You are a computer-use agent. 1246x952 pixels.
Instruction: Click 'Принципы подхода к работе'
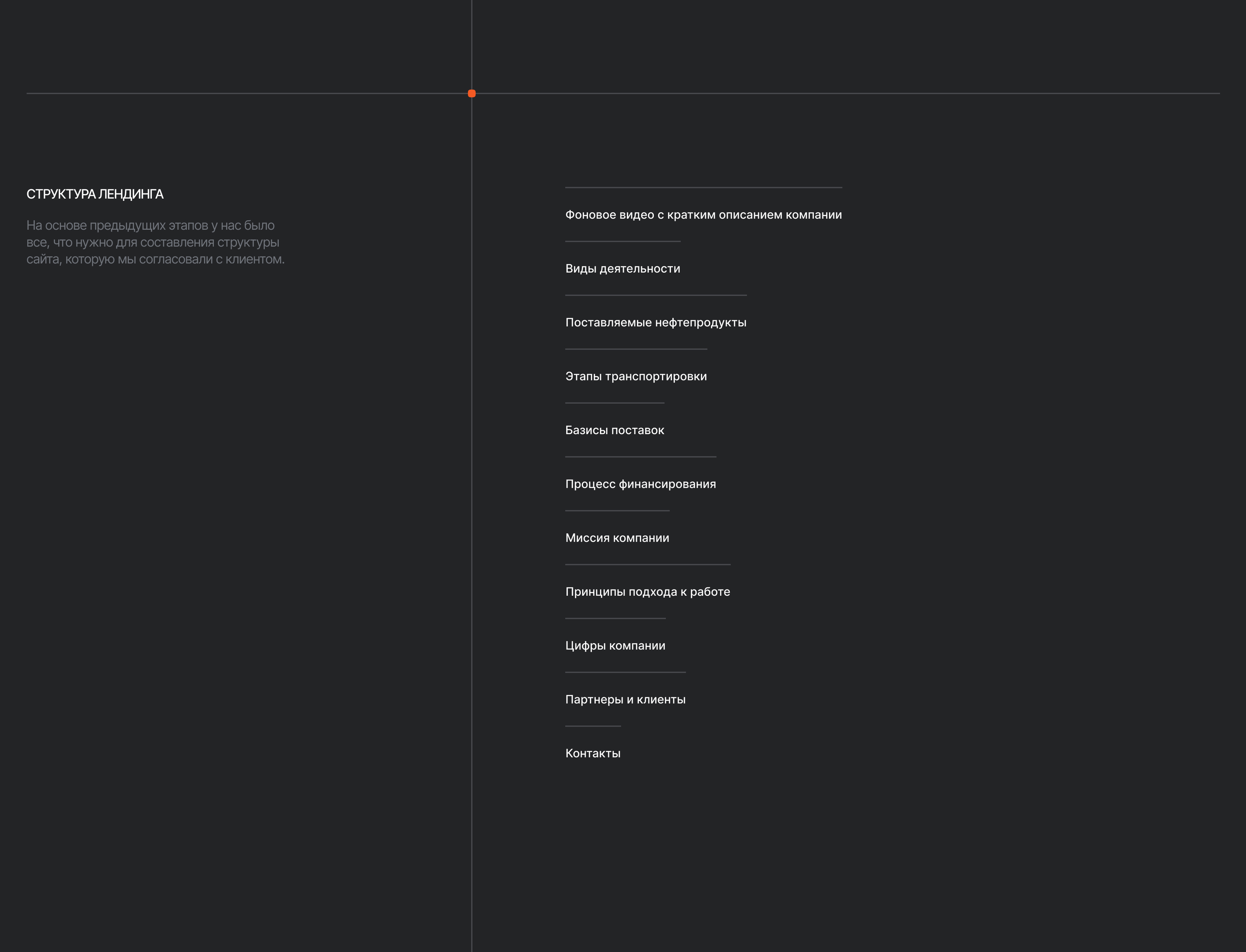click(648, 591)
